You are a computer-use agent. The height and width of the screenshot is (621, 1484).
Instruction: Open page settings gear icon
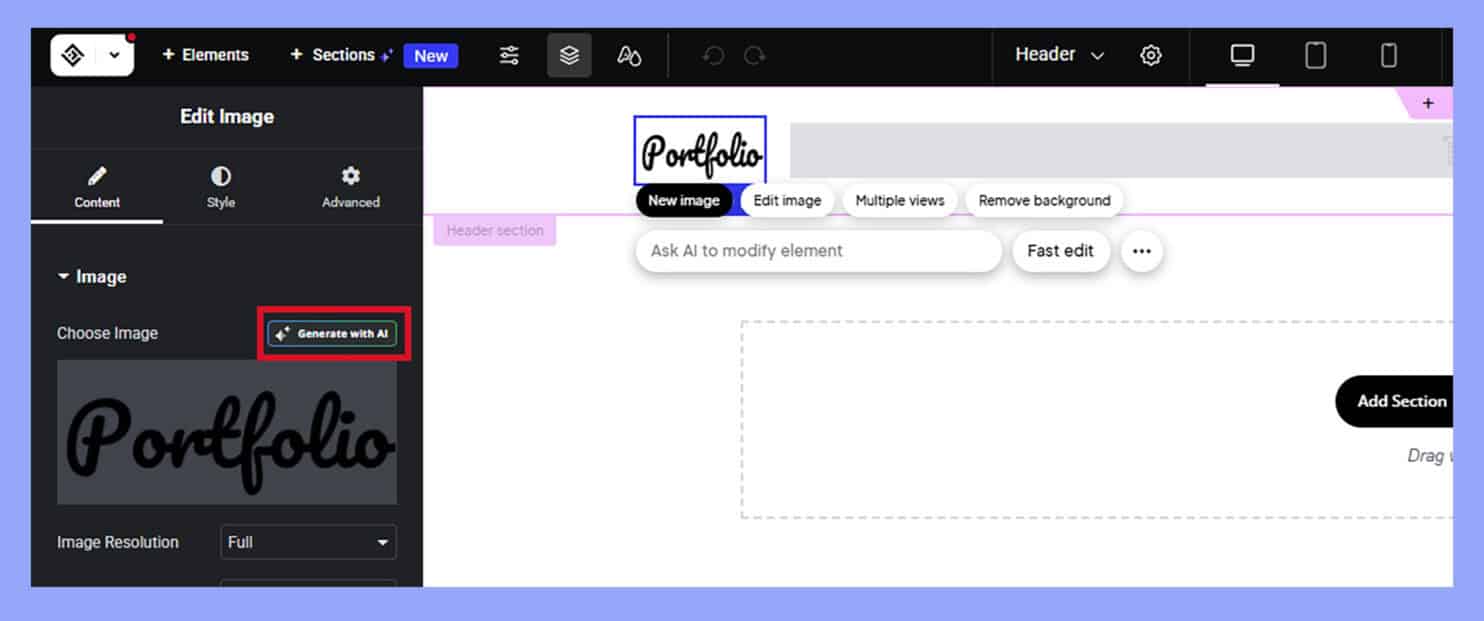coord(1151,56)
